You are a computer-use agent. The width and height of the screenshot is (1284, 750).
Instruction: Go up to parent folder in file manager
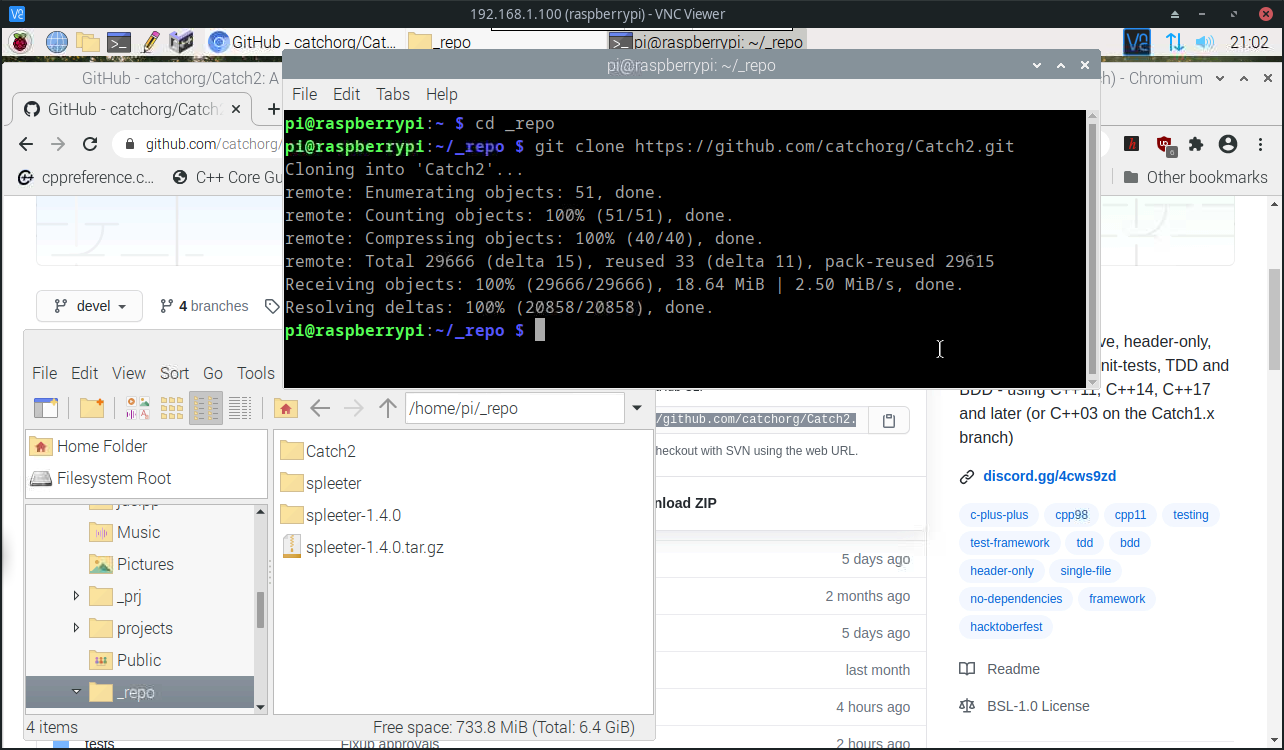pos(388,408)
